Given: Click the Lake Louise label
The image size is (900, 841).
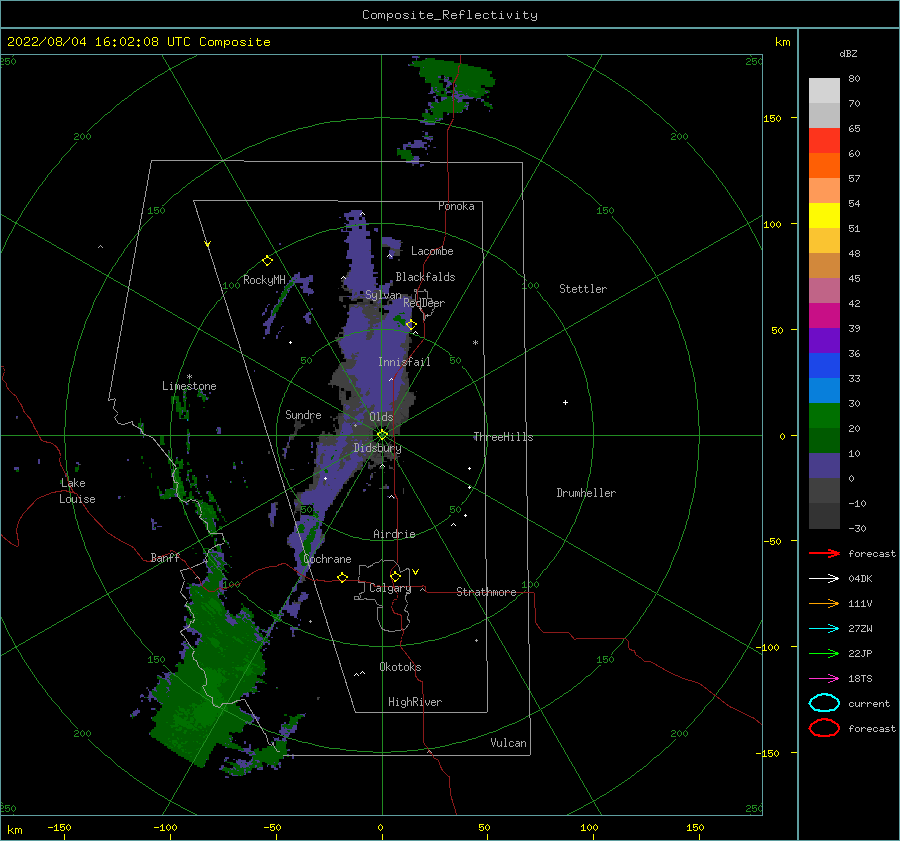Looking at the screenshot, I should point(77,491).
